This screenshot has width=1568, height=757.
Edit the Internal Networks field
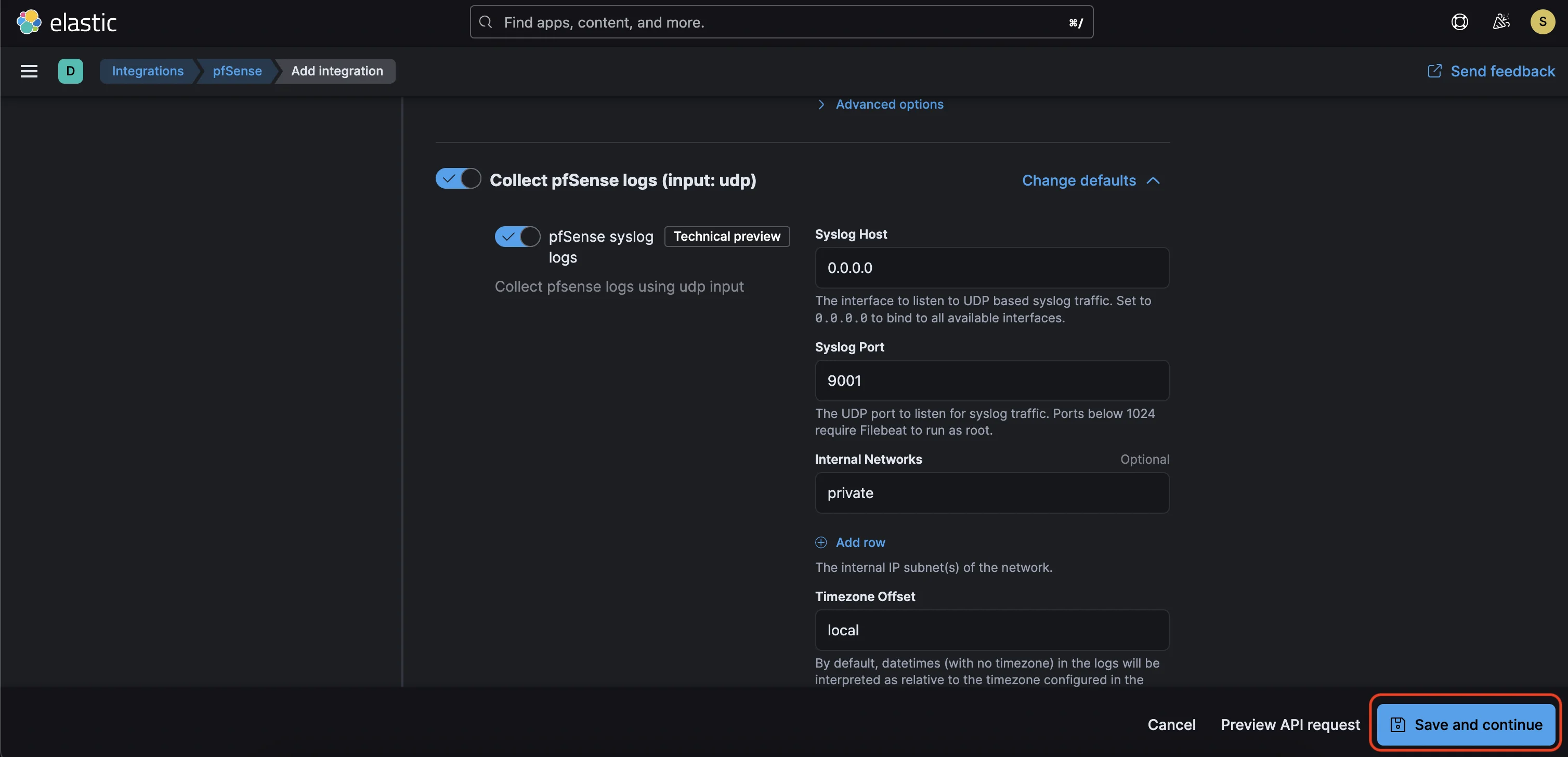pyautogui.click(x=991, y=493)
